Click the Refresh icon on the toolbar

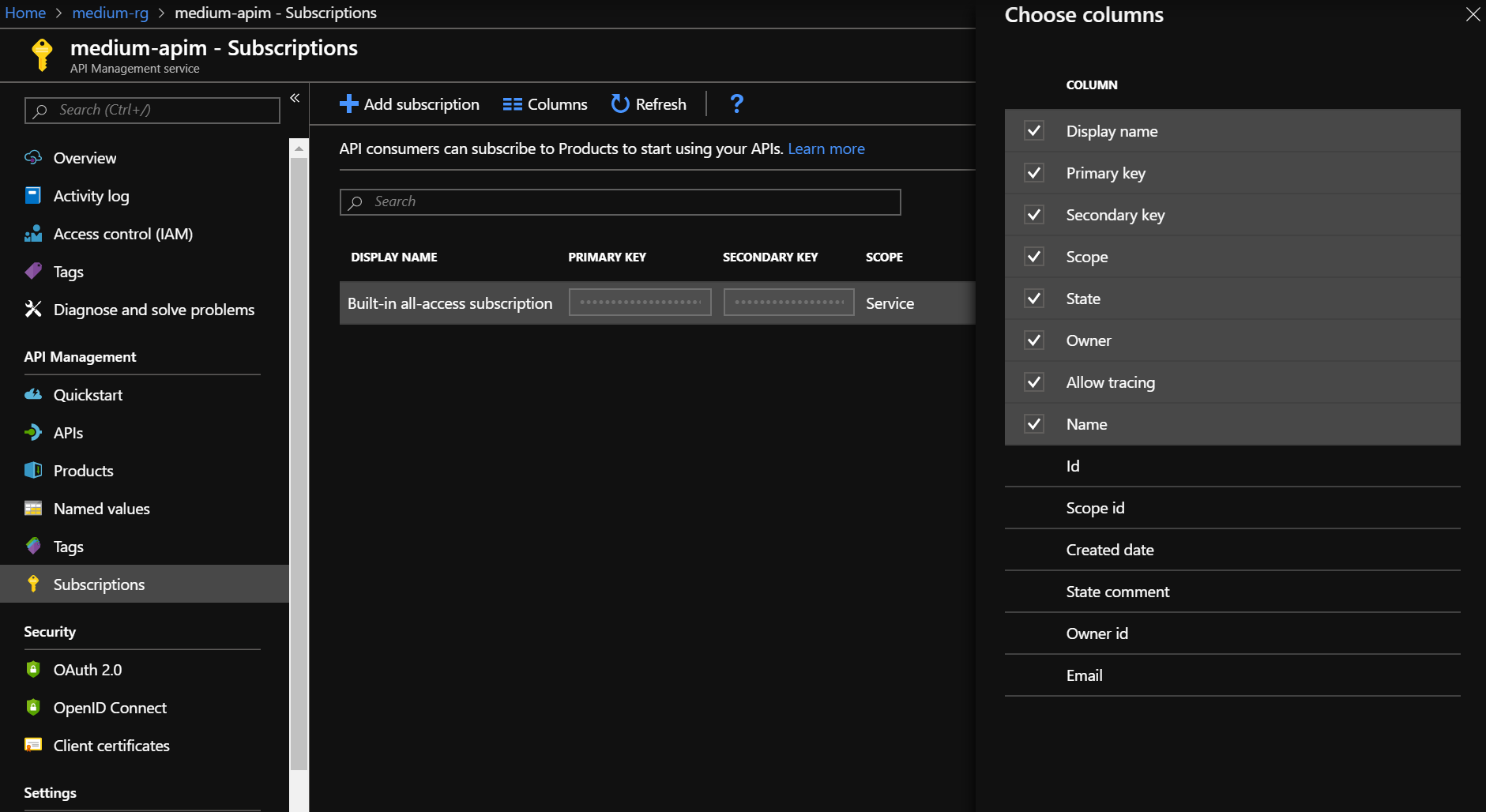(x=619, y=103)
